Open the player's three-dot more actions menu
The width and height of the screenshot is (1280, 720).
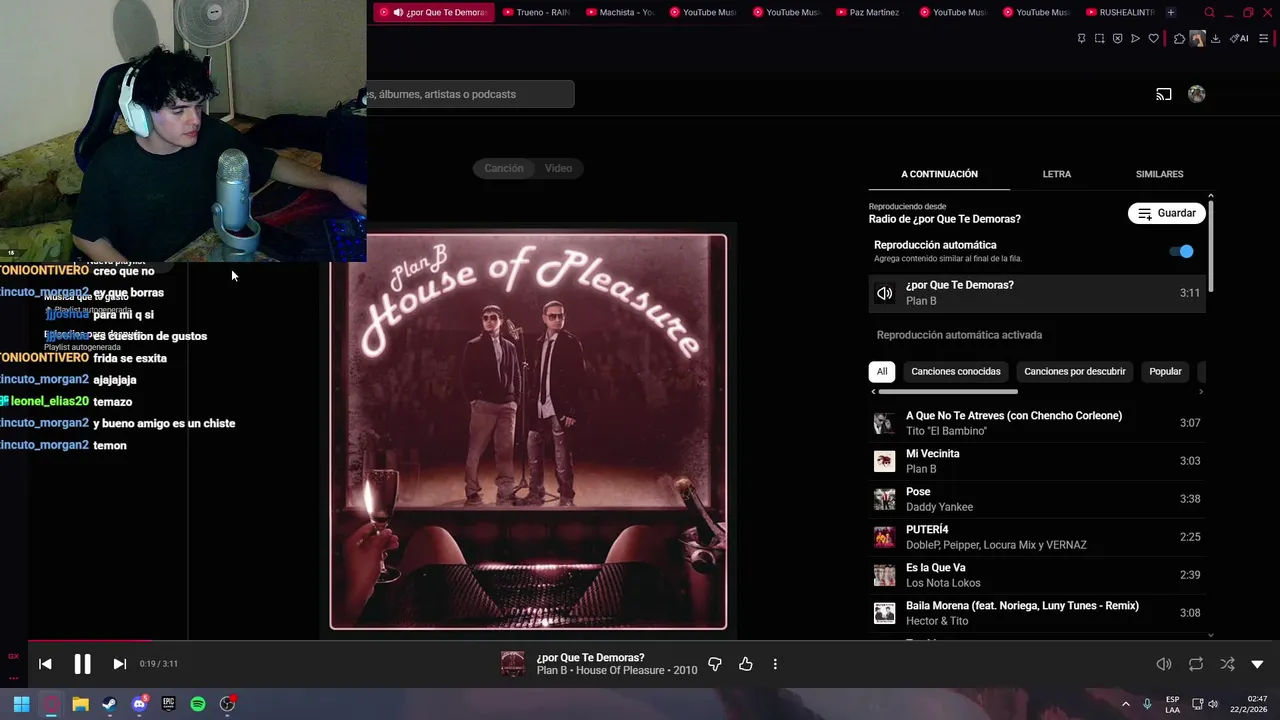pos(775,664)
